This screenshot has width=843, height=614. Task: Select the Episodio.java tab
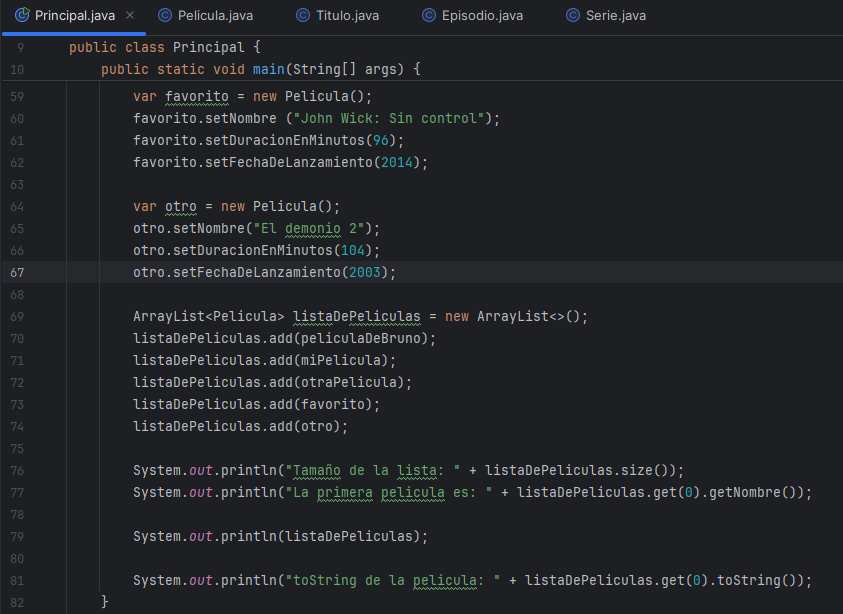coord(481,16)
